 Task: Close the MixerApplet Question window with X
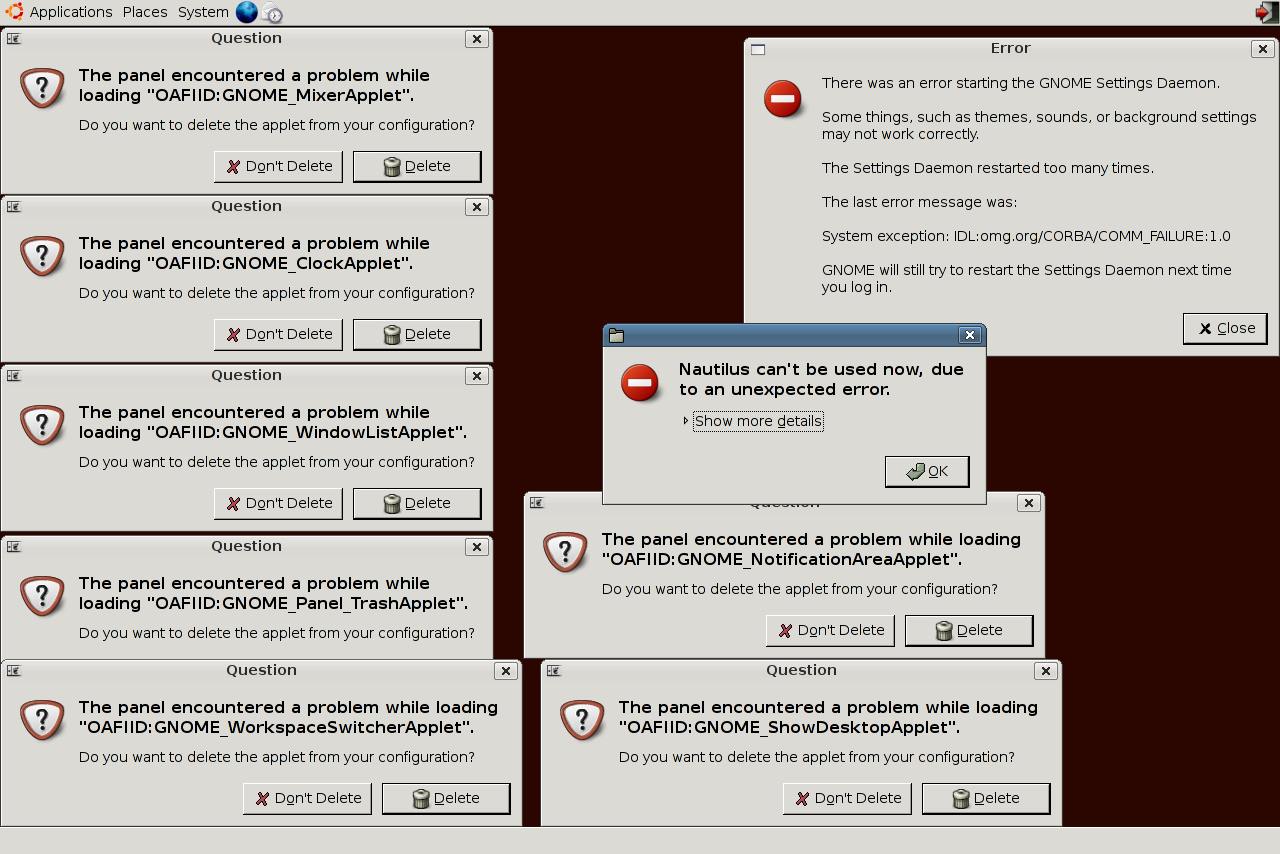point(477,38)
